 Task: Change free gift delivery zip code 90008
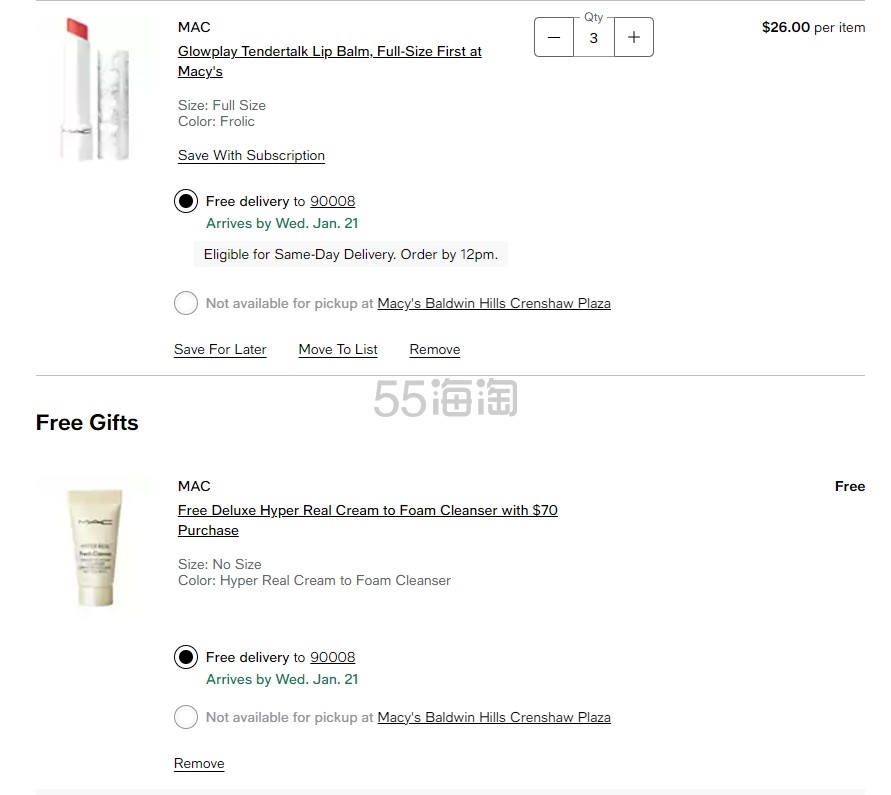pyautogui.click(x=332, y=658)
